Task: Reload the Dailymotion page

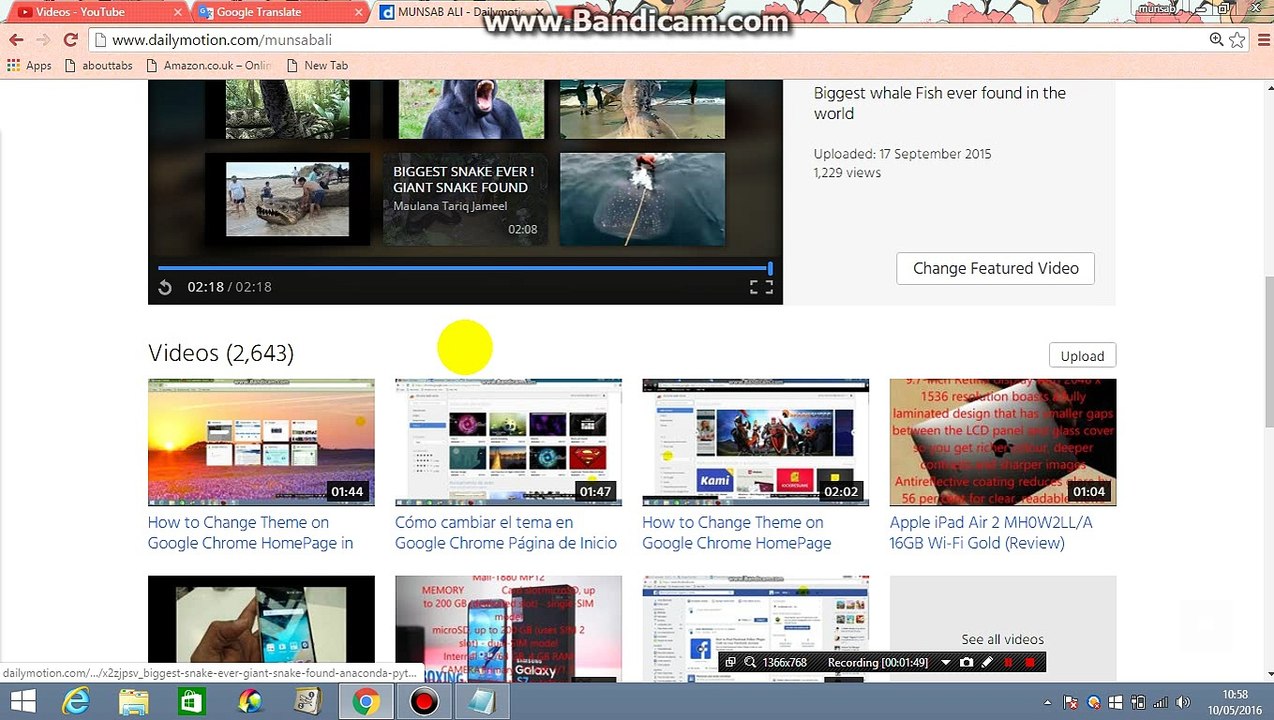Action: click(70, 40)
